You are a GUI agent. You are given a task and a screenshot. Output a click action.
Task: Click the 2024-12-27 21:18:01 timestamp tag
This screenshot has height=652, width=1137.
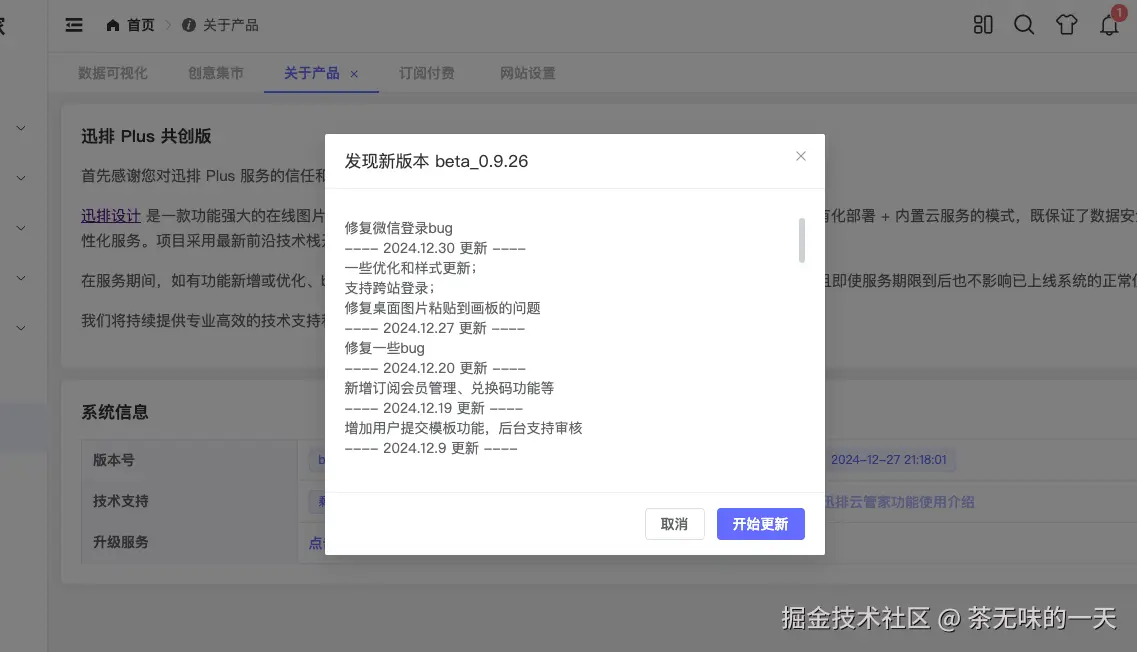[889, 460]
